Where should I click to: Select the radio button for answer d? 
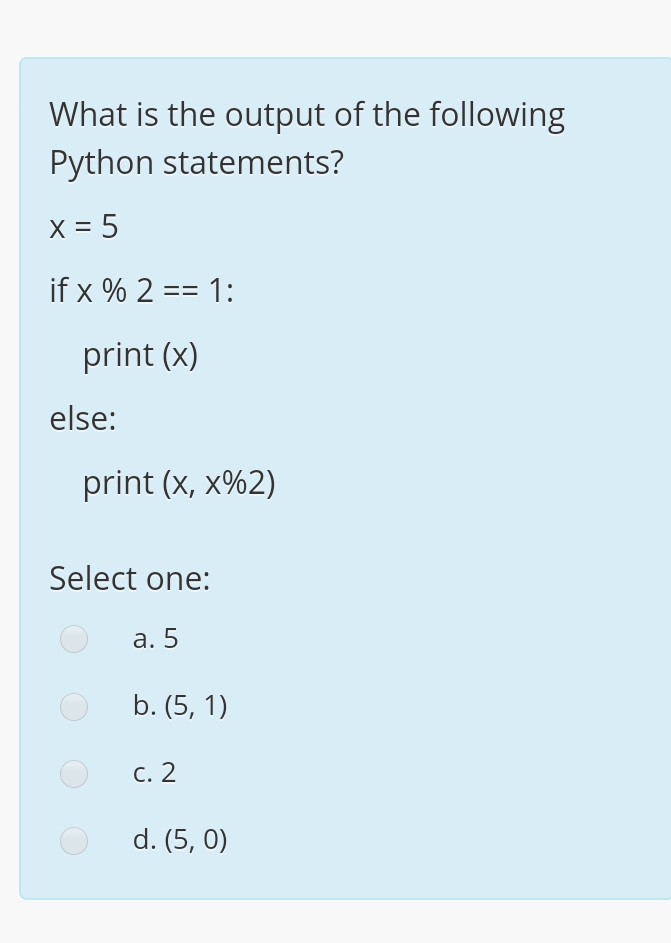click(74, 840)
